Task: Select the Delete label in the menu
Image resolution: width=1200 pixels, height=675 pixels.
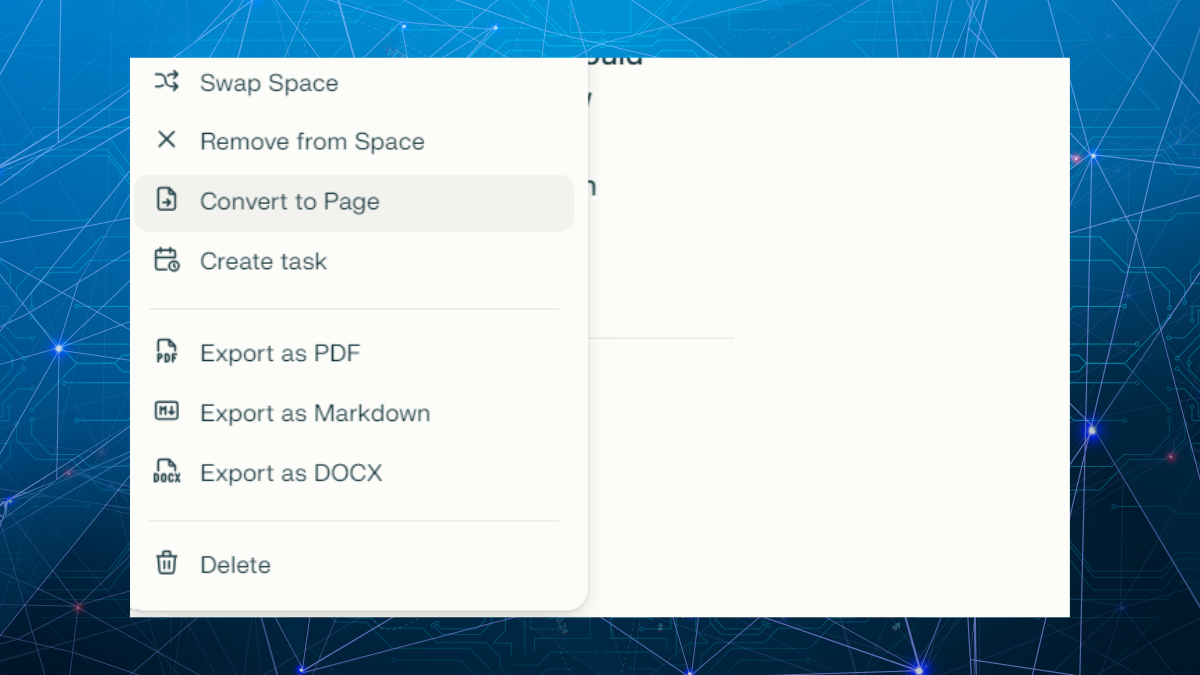Action: pyautogui.click(x=235, y=565)
